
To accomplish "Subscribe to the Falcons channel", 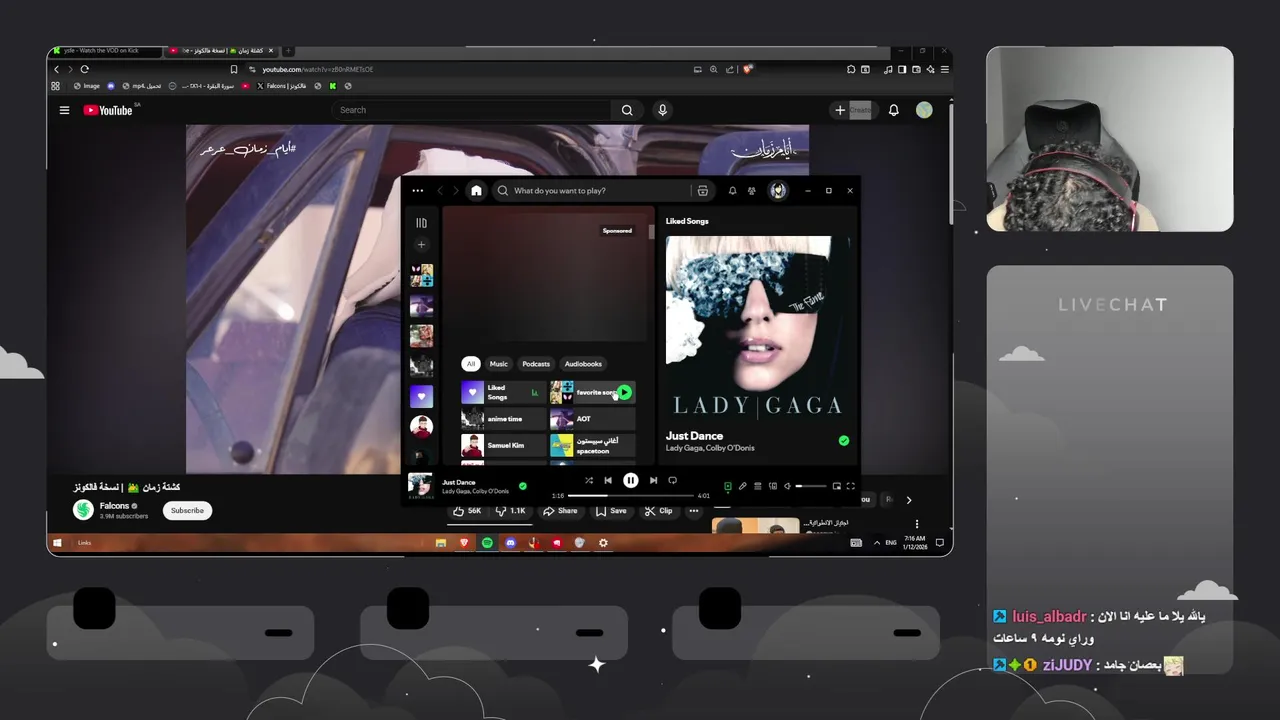I will pyautogui.click(x=187, y=510).
